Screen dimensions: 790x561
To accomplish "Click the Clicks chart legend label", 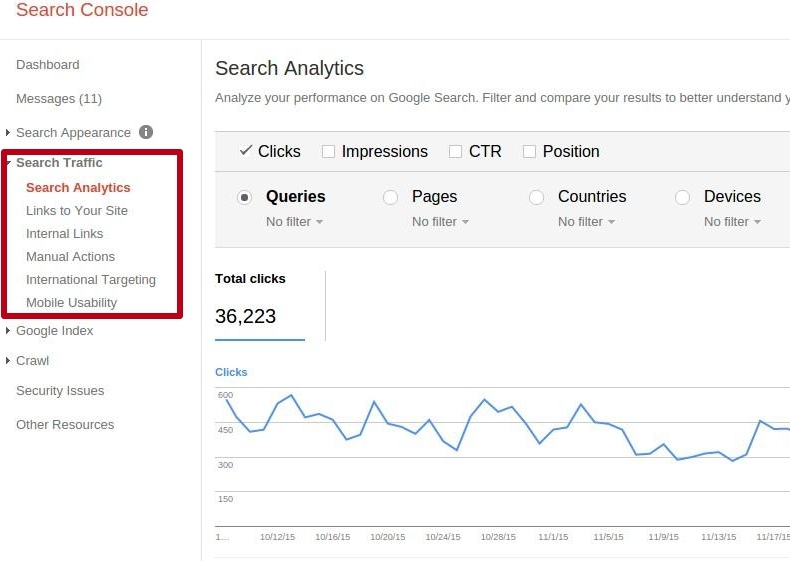I will pos(231,372).
